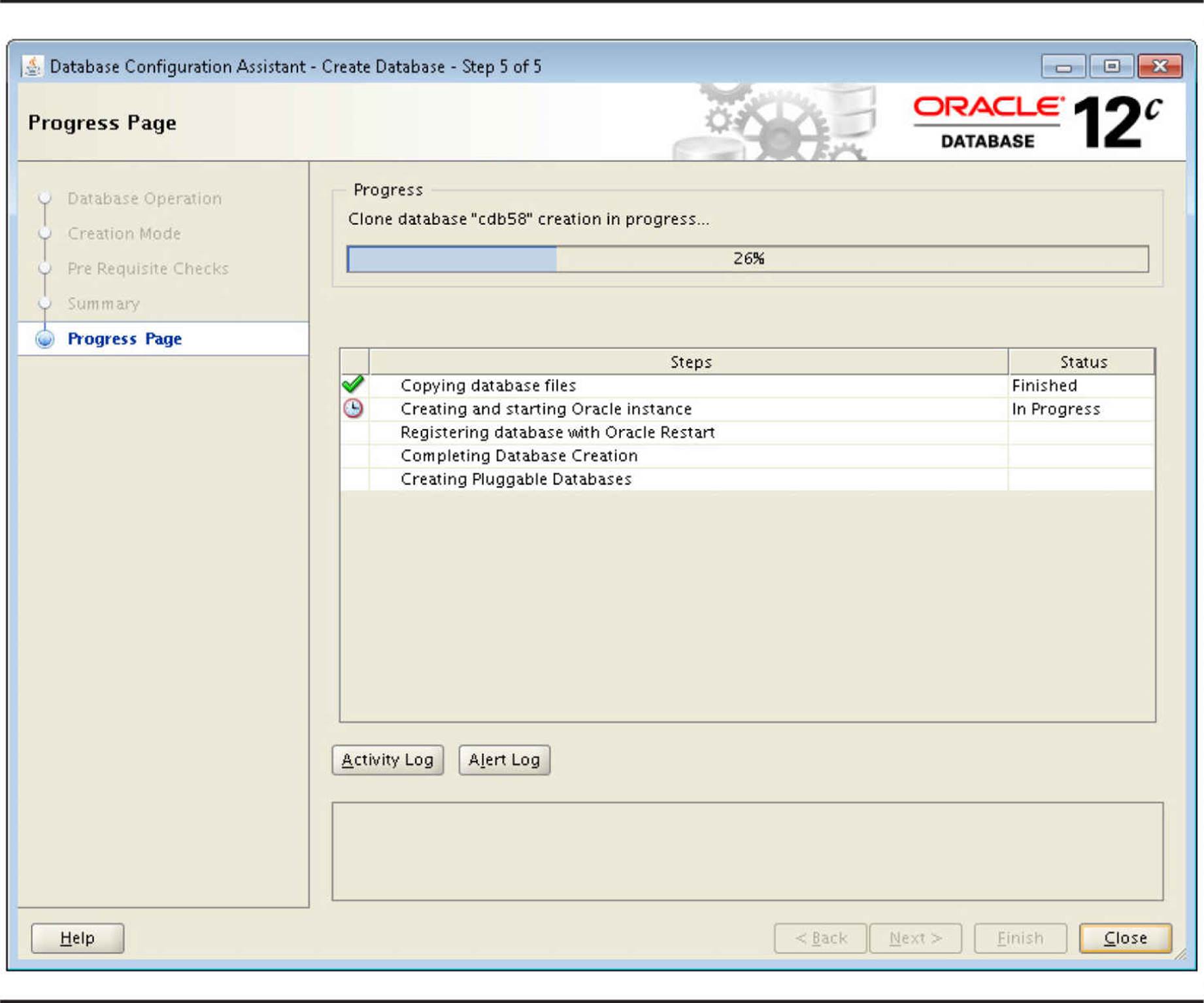Click the clock icon beside Creating and starting Oracle instance
The image size is (1204, 1003).
coord(353,409)
